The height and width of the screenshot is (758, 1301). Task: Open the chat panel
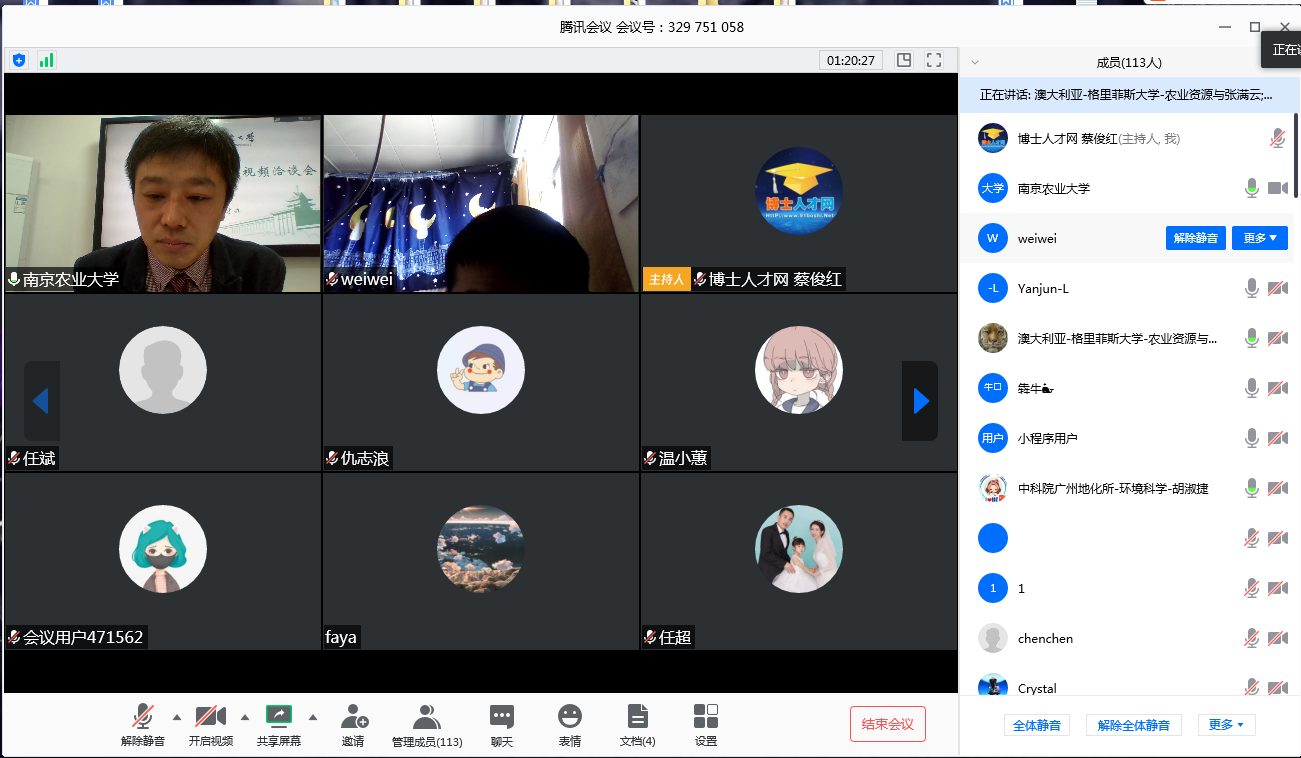click(x=502, y=725)
